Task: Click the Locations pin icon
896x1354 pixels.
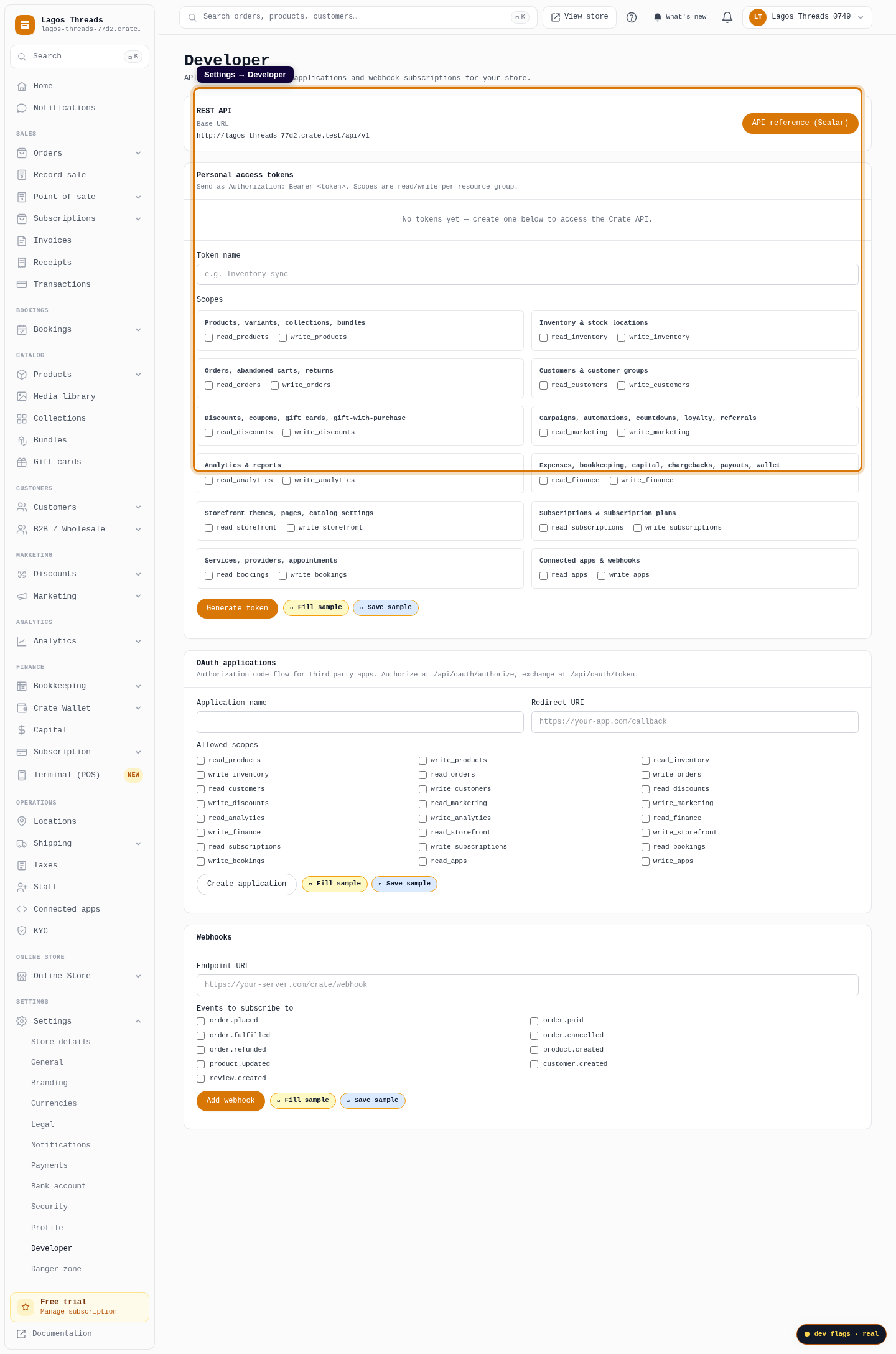Action: (x=22, y=821)
